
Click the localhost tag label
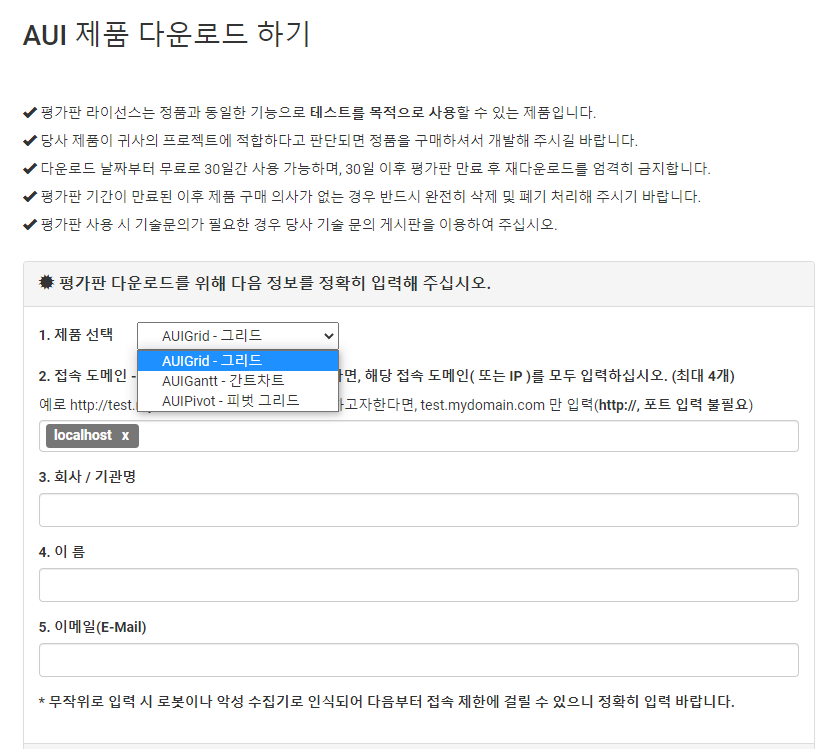point(83,436)
